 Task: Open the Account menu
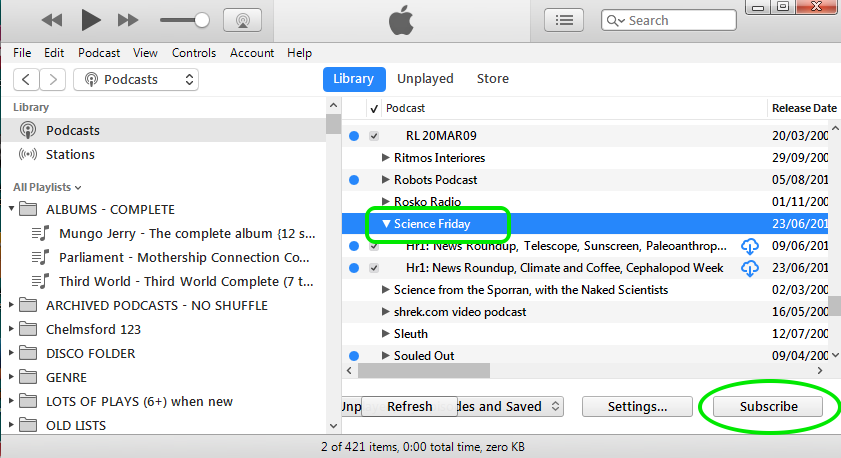(x=252, y=53)
